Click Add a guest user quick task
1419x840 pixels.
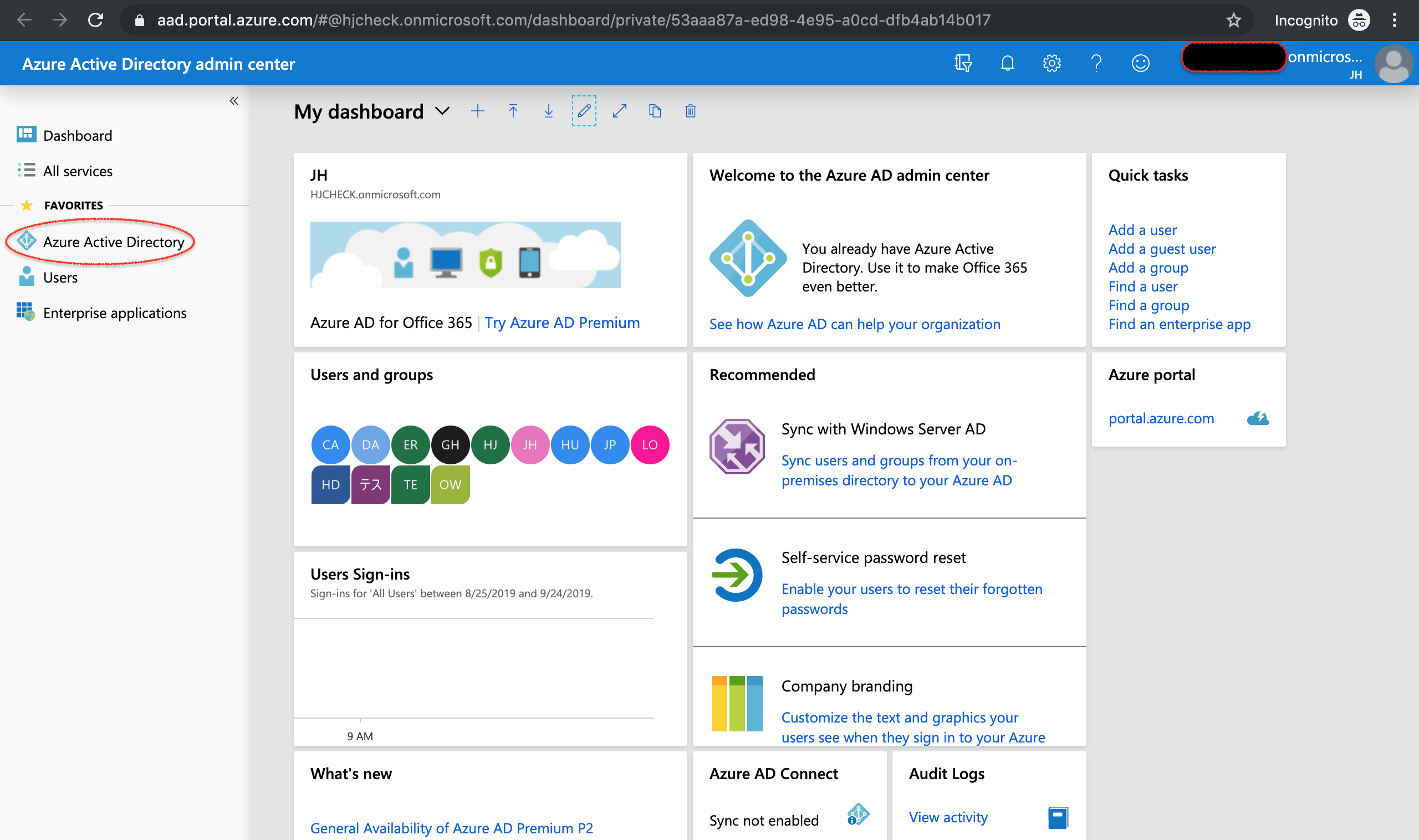coord(1162,248)
